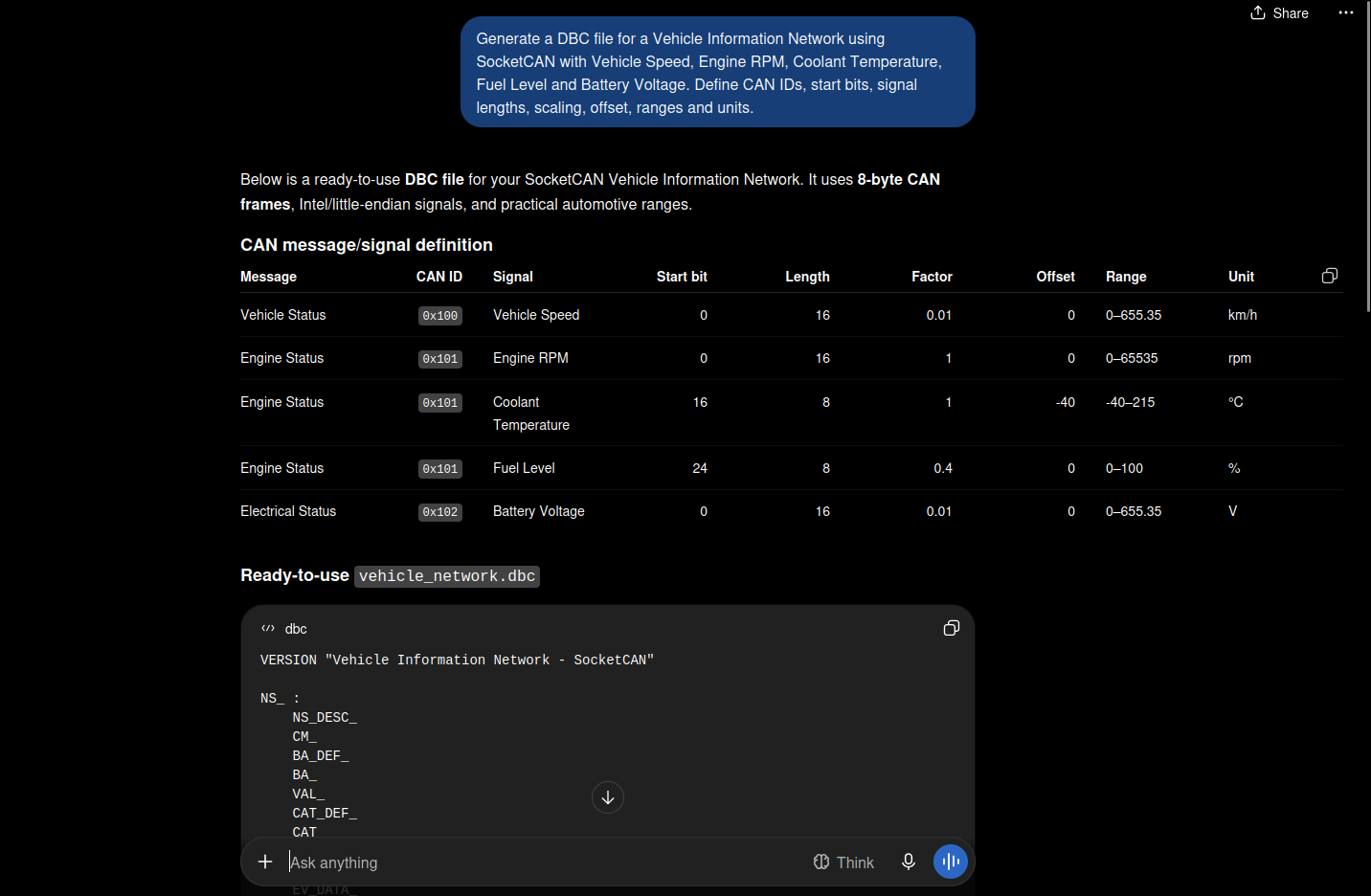Click the microphone dictation icon

click(x=909, y=862)
